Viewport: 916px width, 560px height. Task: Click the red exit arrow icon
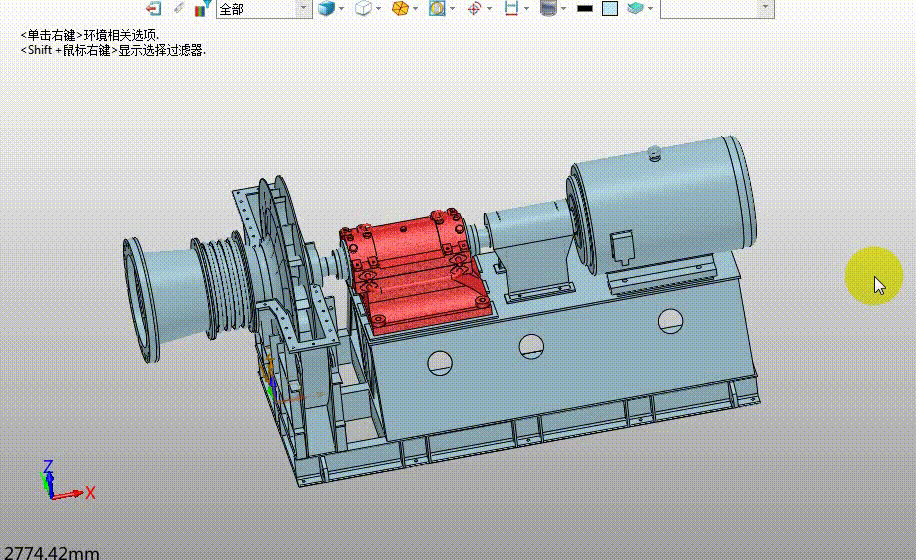154,8
